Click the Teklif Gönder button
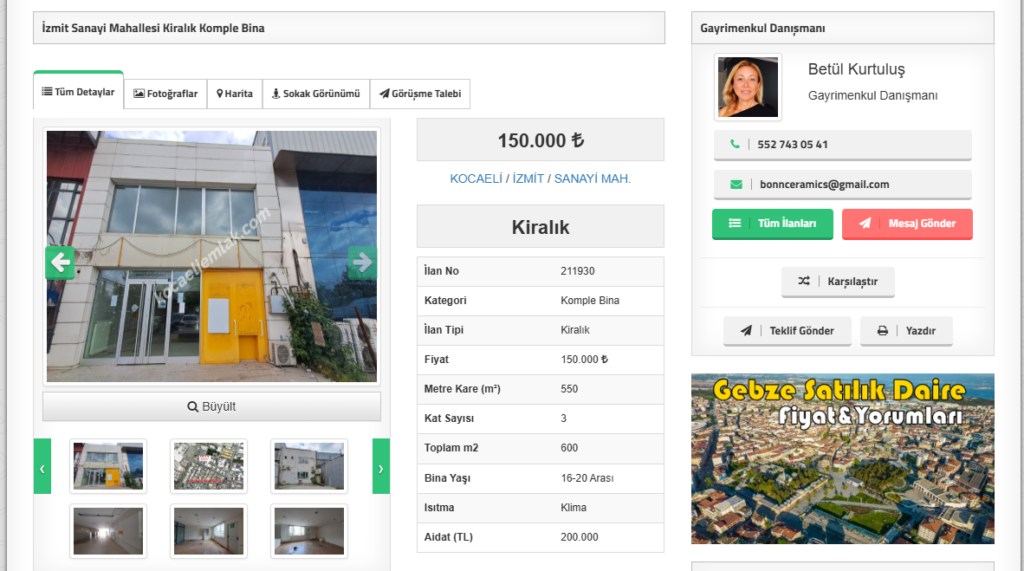Image resolution: width=1024 pixels, height=571 pixels. [786, 331]
